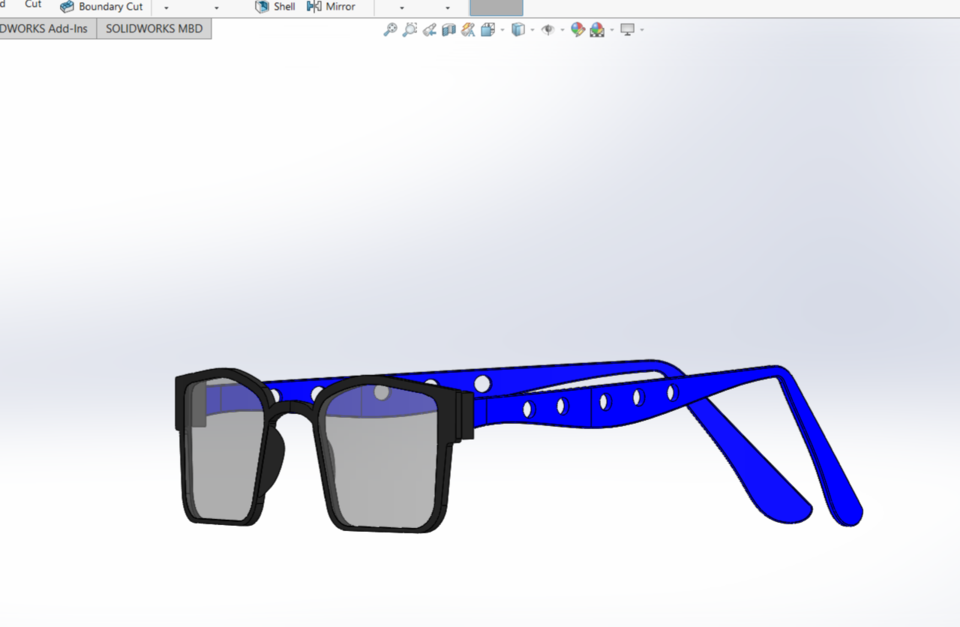The width and height of the screenshot is (960, 627).
Task: Switch to the SOLIDWORKS MBD tab
Action: (x=154, y=28)
